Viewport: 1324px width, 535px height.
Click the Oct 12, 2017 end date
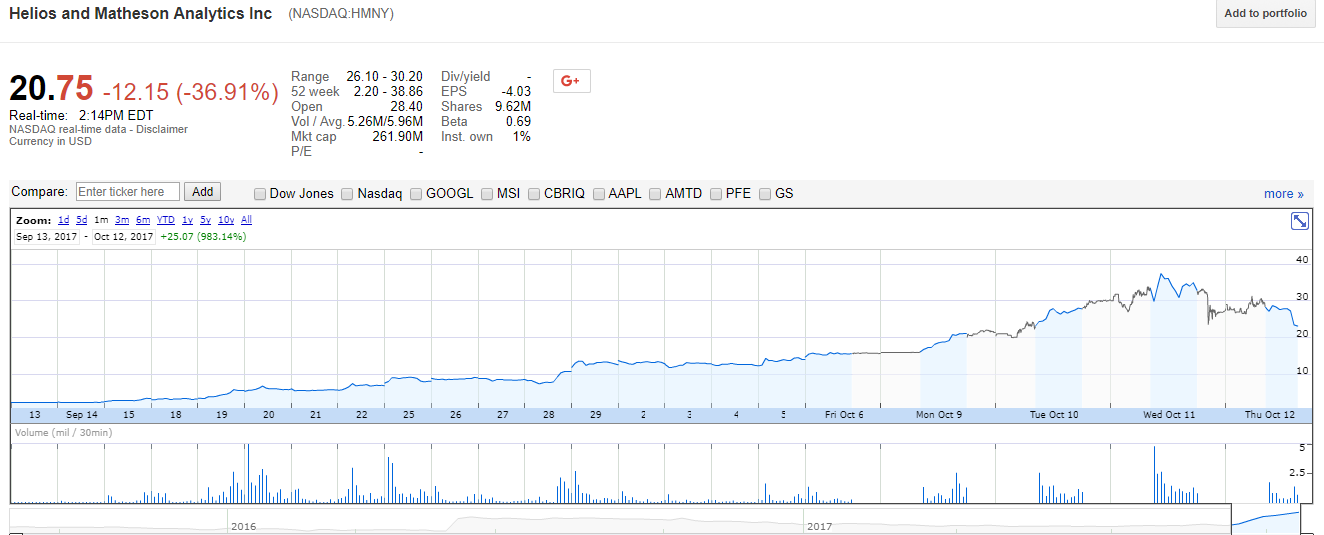coord(123,237)
